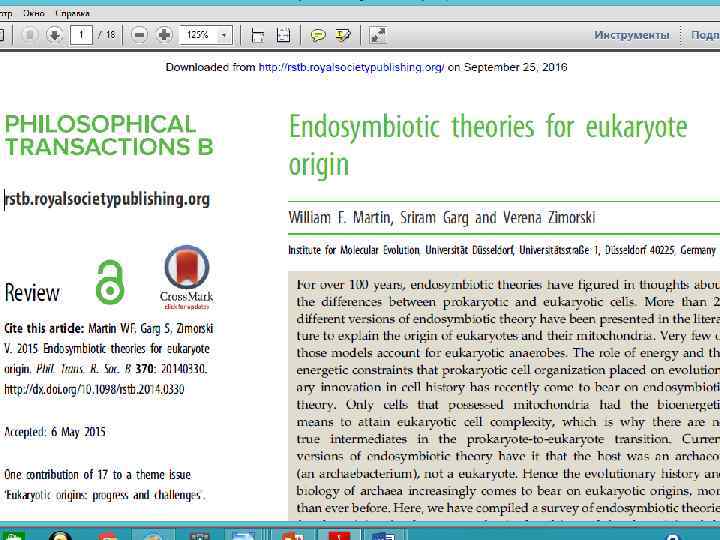This screenshot has height=540, width=720.
Task: Click the green open access lock icon
Action: [x=110, y=282]
